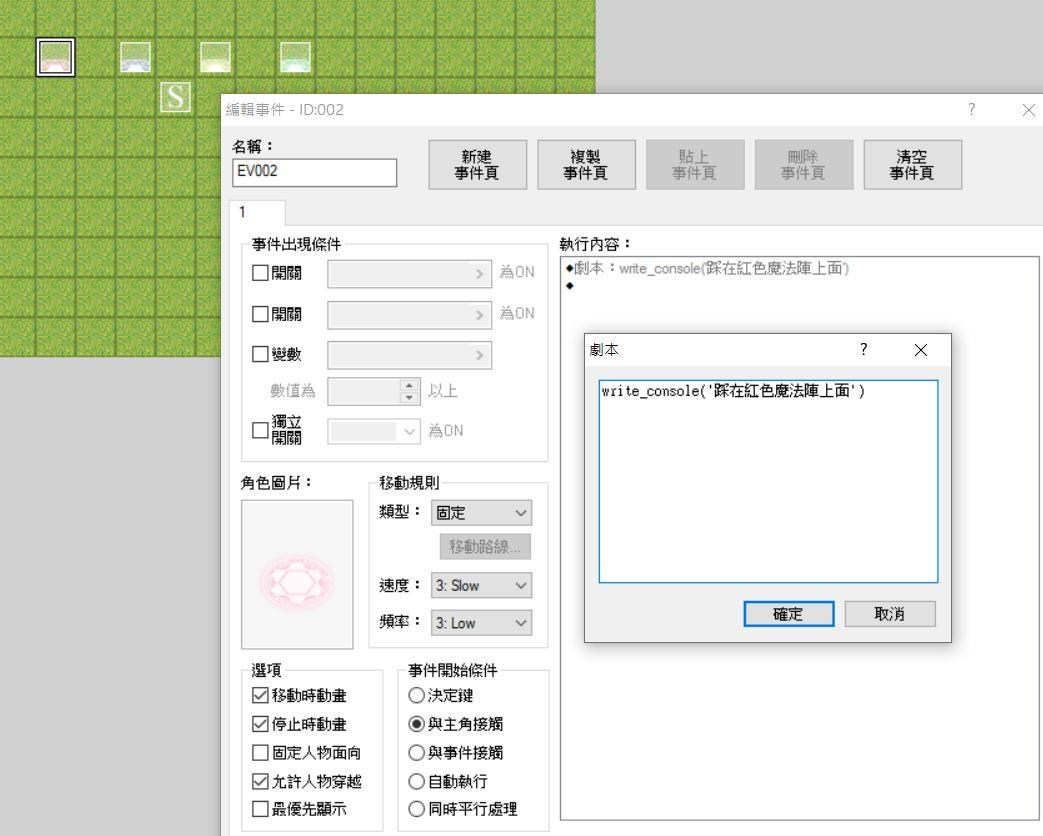Open the second 開關 switch selector

[x=409, y=315]
